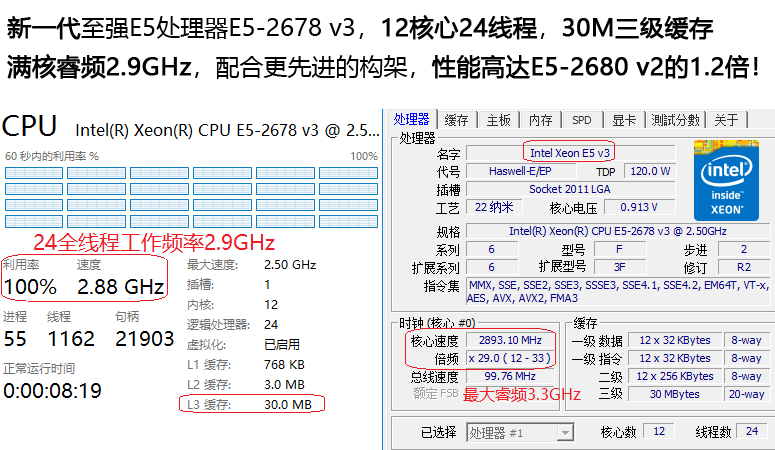
Task: Click the specification field E5-2678 v3 @ 2.50GHz
Action: pyautogui.click(x=618, y=231)
